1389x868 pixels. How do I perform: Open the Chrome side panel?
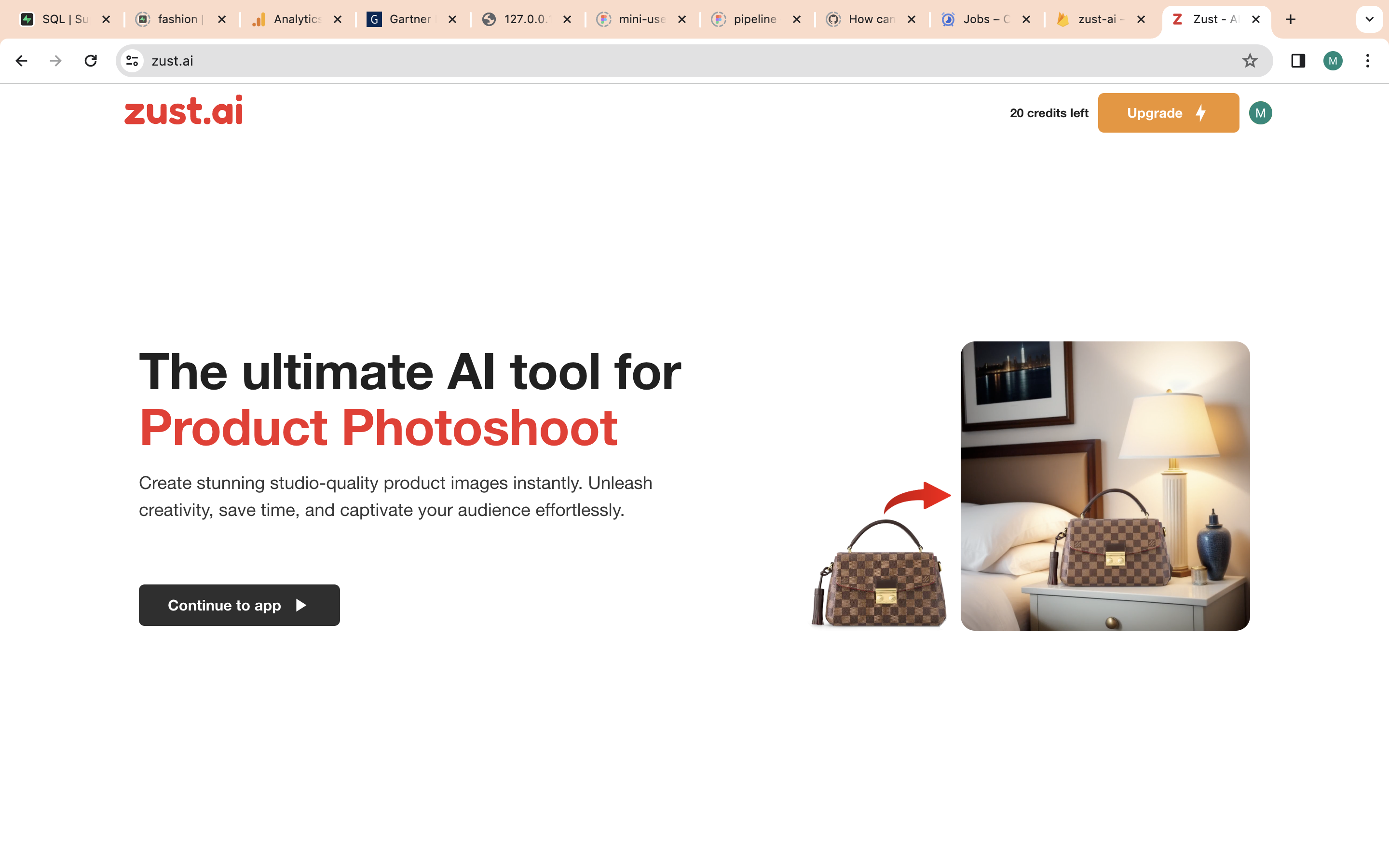point(1298,60)
